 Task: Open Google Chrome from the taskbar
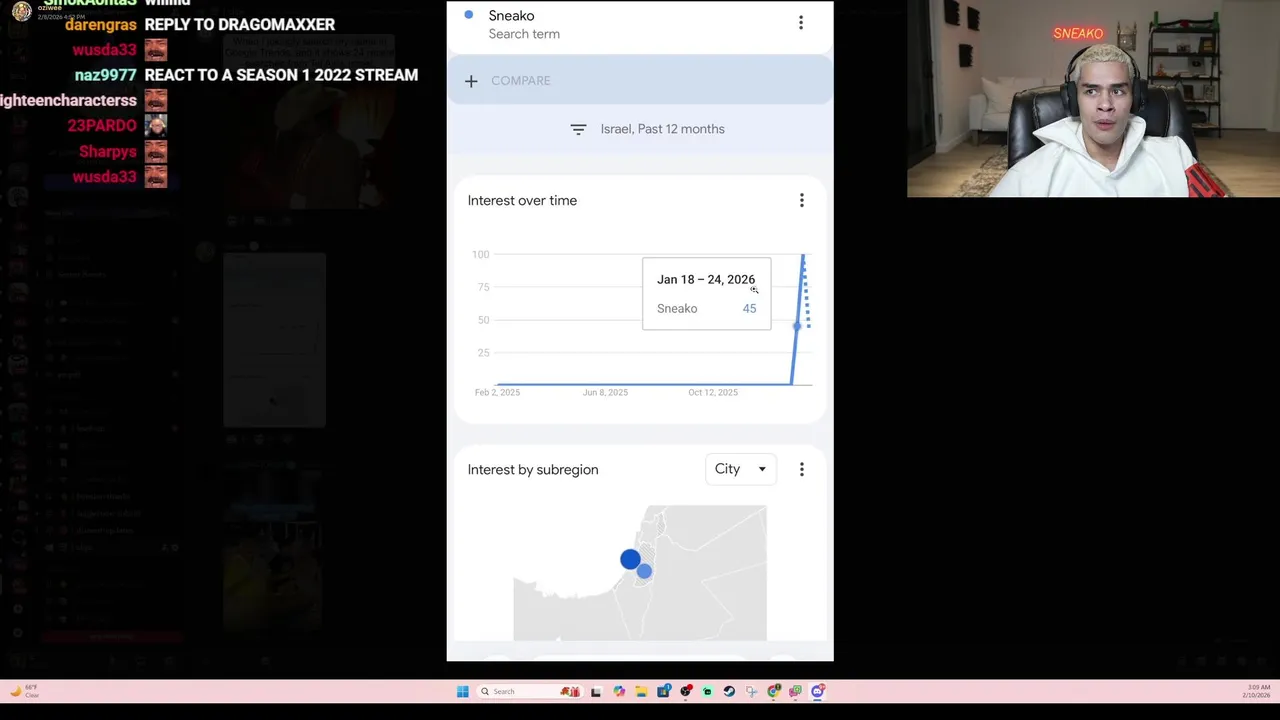click(x=774, y=691)
